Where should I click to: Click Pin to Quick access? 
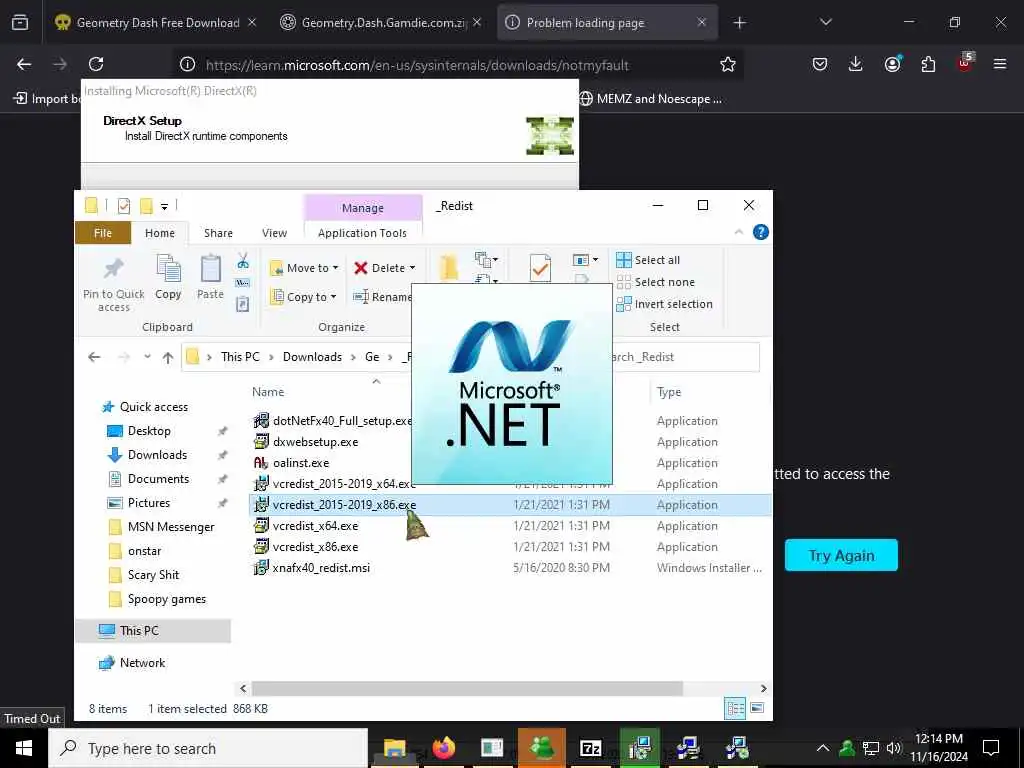tap(114, 283)
